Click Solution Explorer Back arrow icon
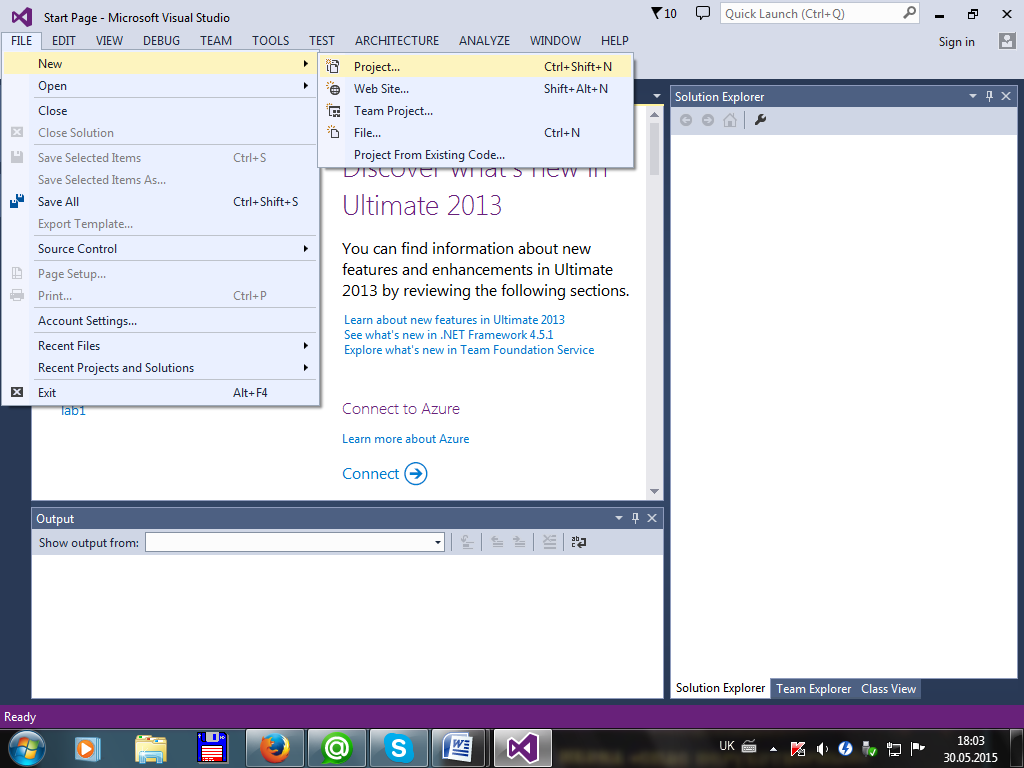Screen dimensions: 1024x768 point(686,120)
